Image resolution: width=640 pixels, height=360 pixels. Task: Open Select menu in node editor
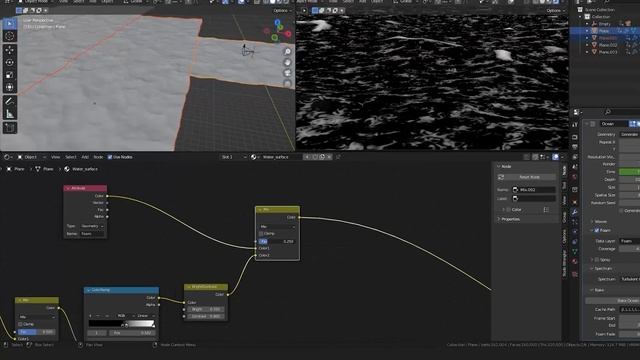click(x=71, y=157)
